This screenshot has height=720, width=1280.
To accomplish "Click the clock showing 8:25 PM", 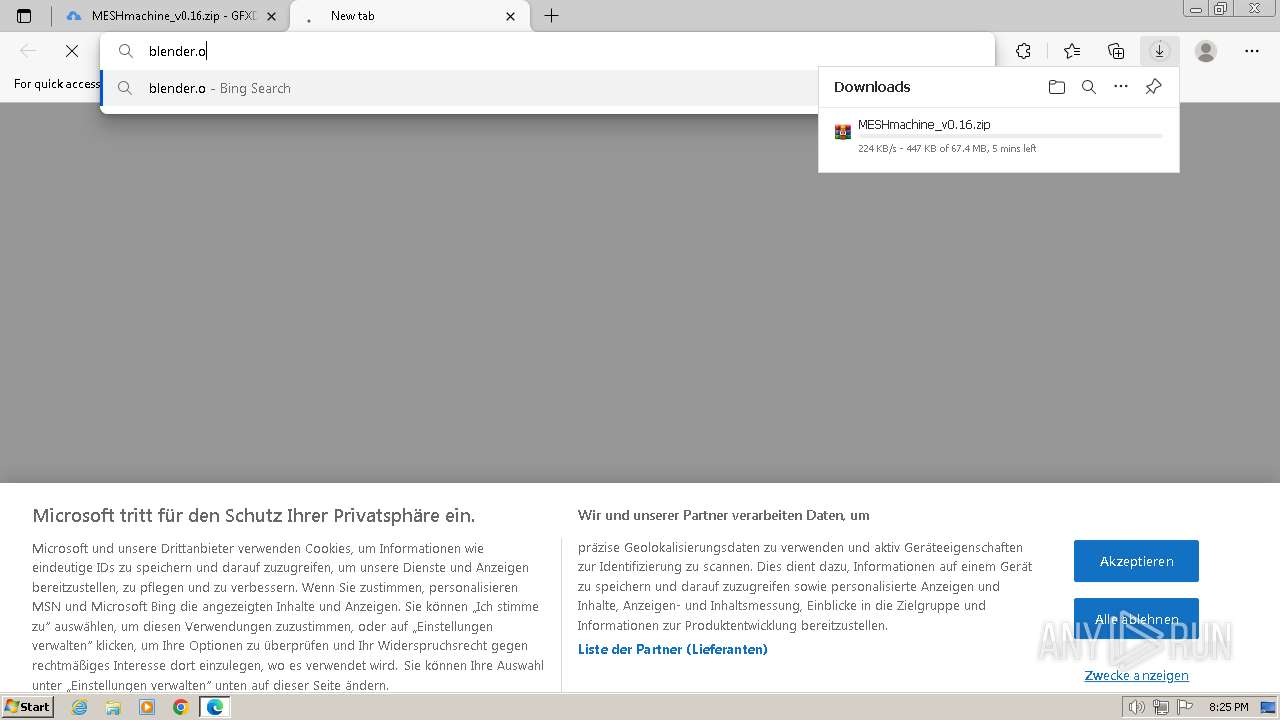I will pos(1228,707).
